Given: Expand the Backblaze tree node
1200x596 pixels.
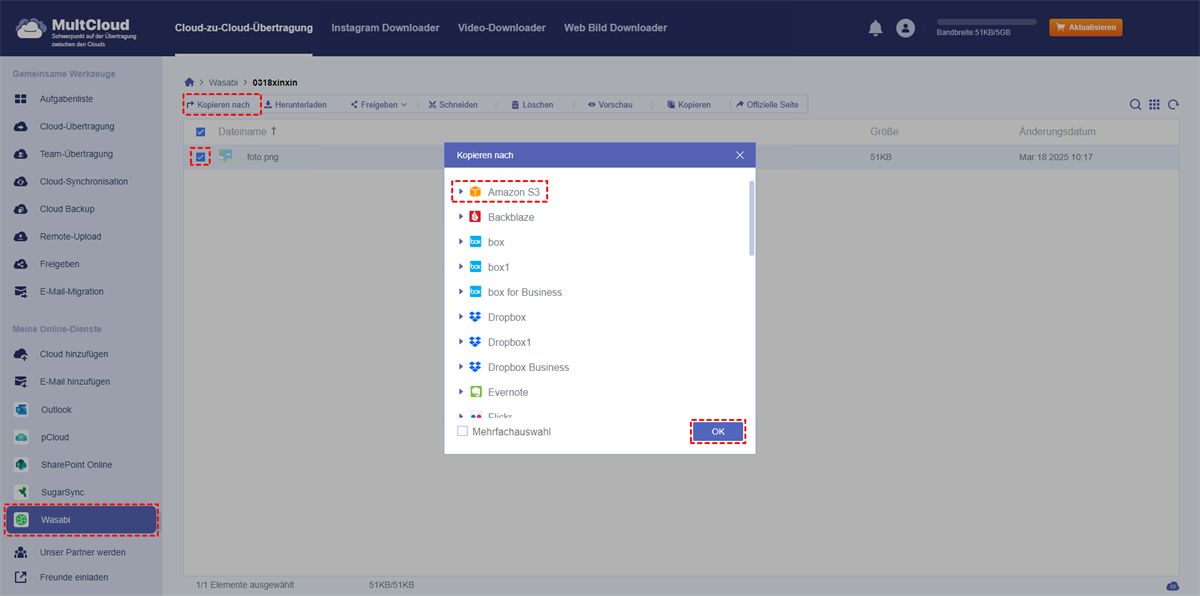Looking at the screenshot, I should click(x=461, y=217).
